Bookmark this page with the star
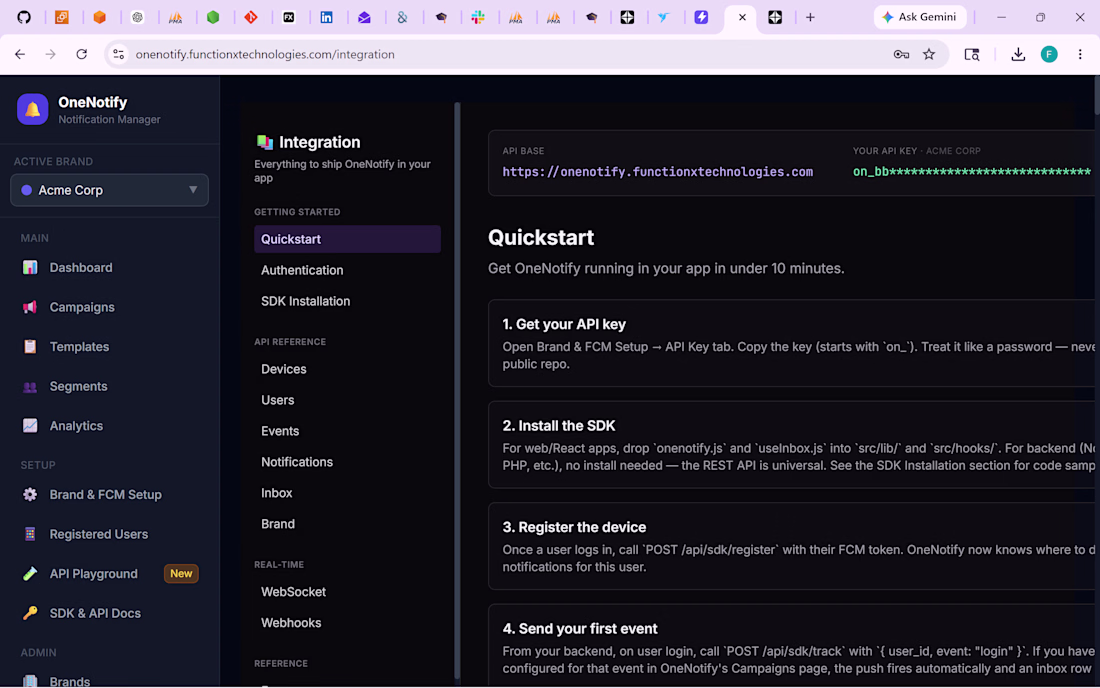This screenshot has width=1100, height=688. (x=929, y=54)
